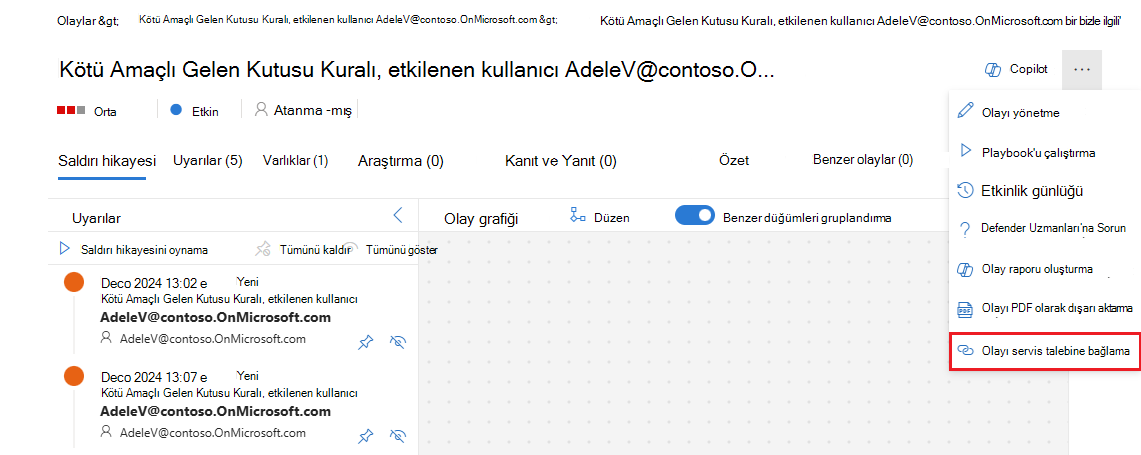Switch to the Araştırma (0) tab
The height and width of the screenshot is (455, 1141).
[401, 161]
